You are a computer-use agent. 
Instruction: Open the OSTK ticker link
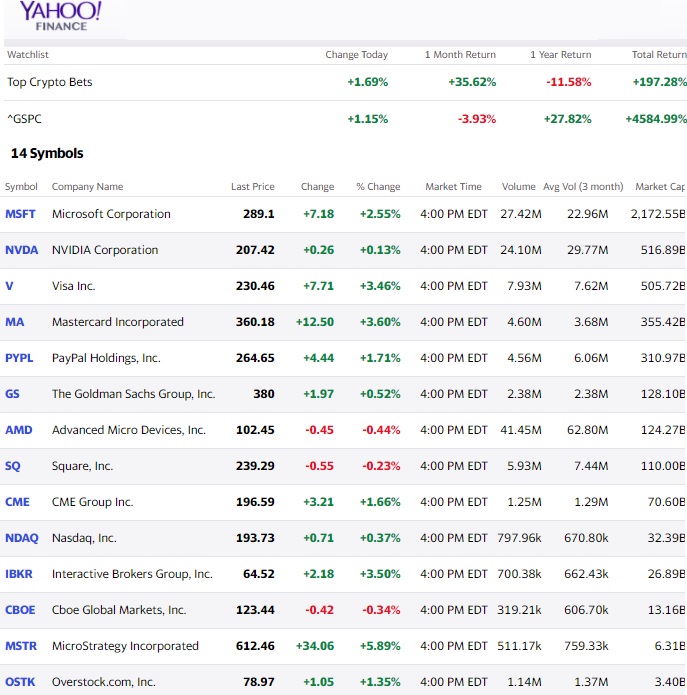tap(20, 682)
